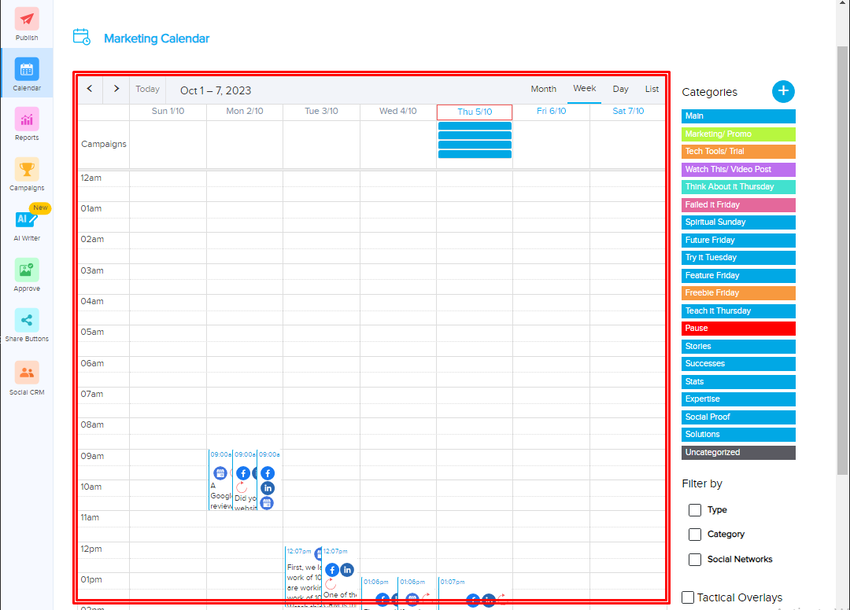The width and height of the screenshot is (850, 610).
Task: Open Reports from the sidebar
Action: tap(27, 120)
